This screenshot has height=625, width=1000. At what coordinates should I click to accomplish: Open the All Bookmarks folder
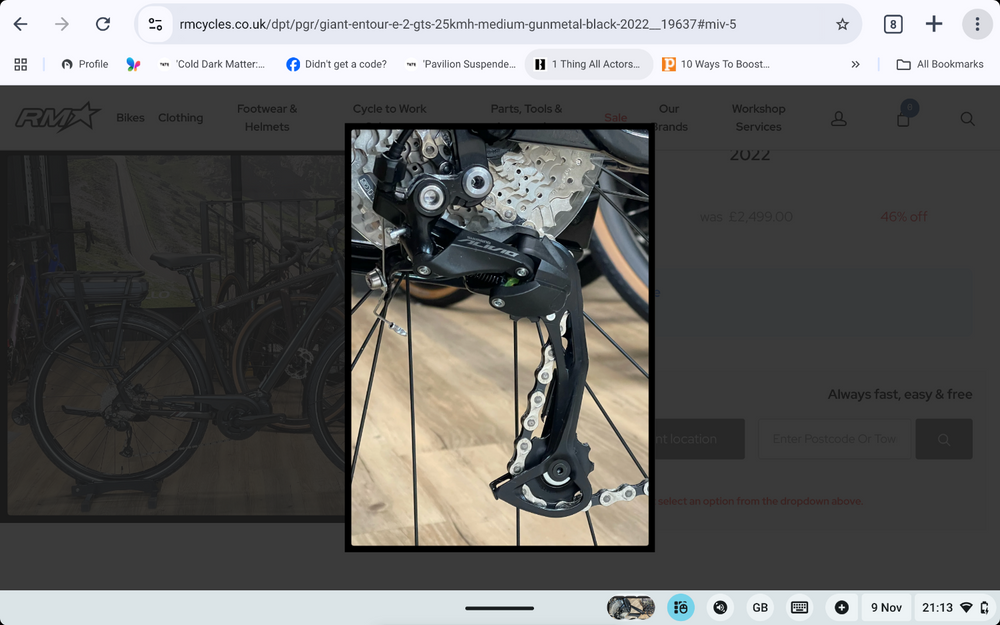pos(940,64)
